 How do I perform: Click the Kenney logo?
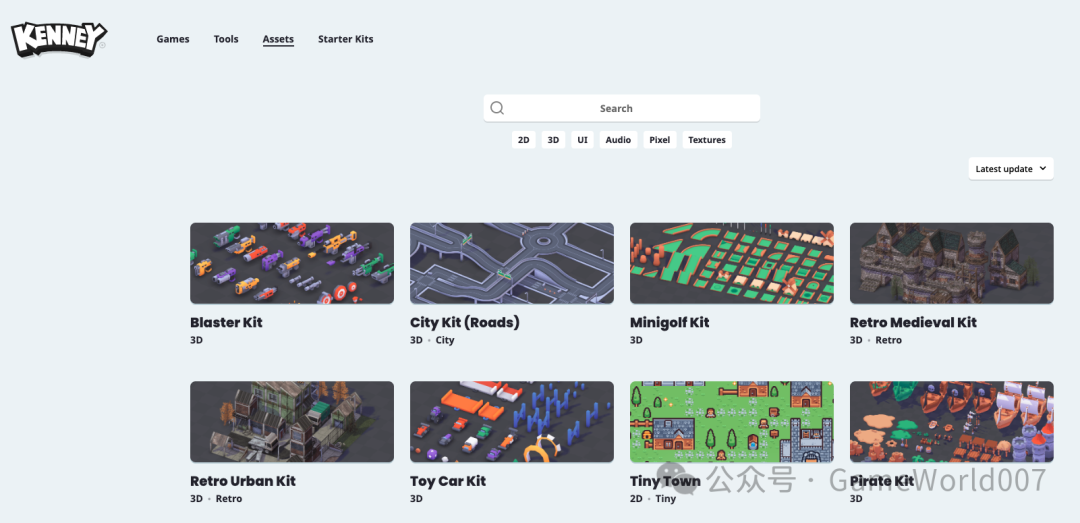coord(59,39)
